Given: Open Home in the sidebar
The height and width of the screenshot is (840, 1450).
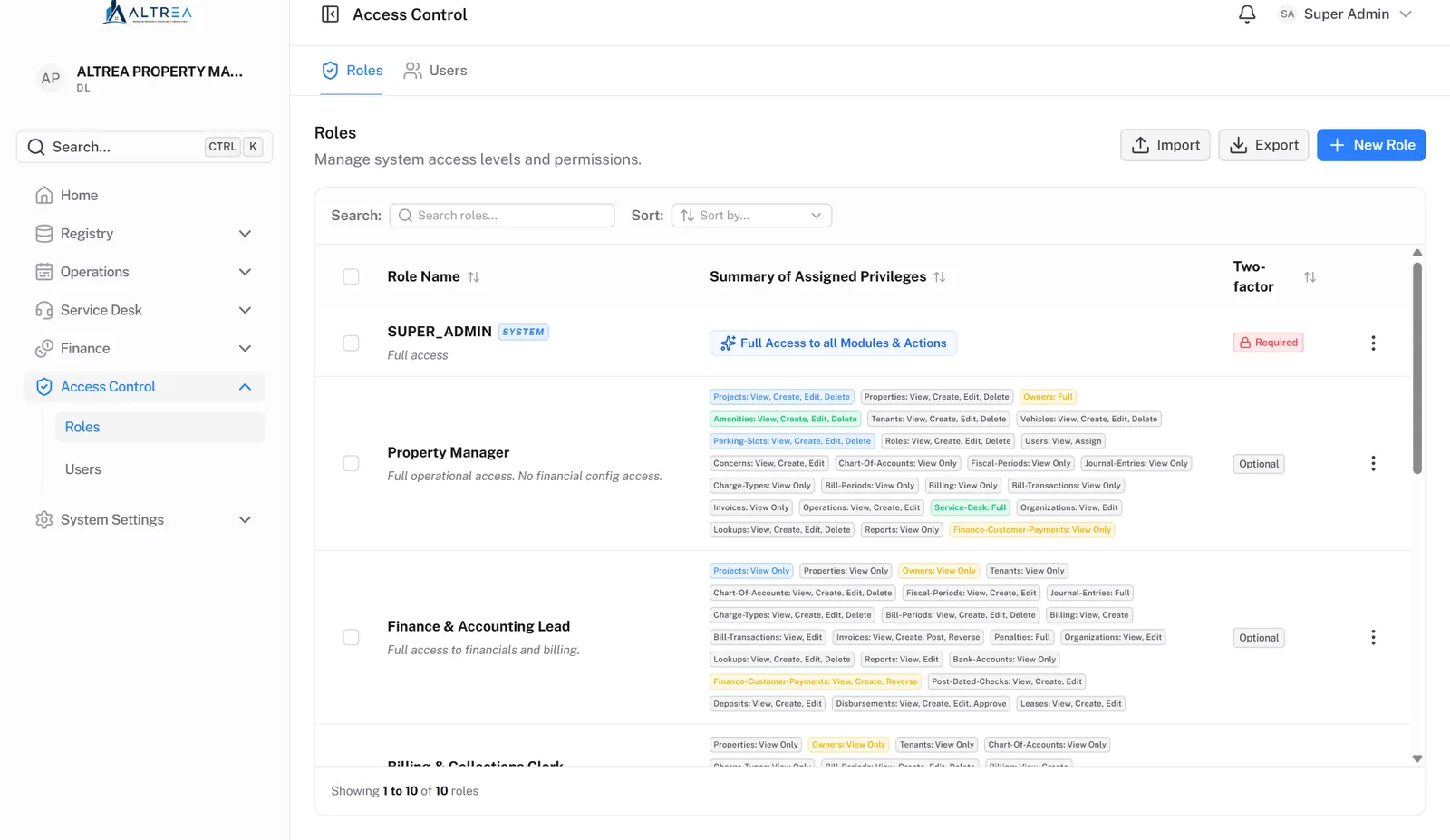Looking at the screenshot, I should pyautogui.click(x=145, y=195).
